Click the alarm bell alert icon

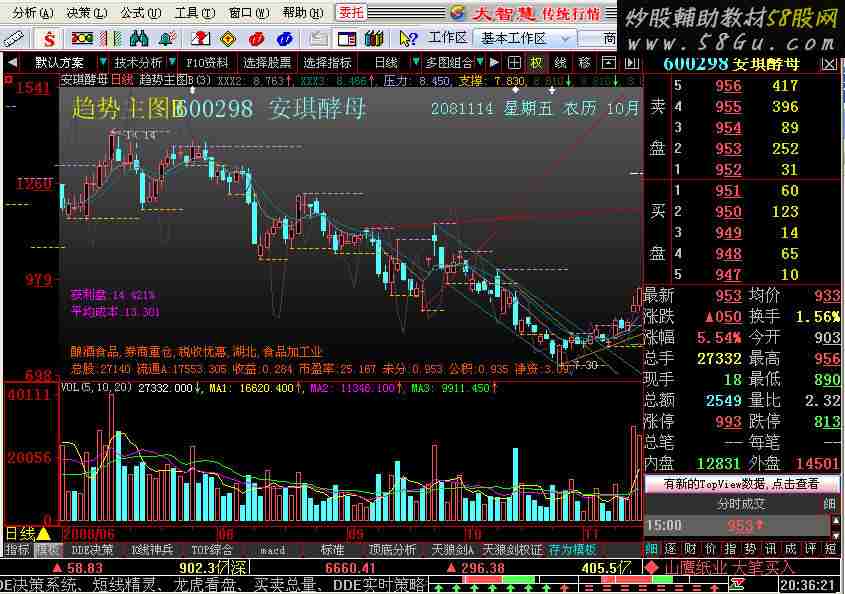tap(168, 39)
